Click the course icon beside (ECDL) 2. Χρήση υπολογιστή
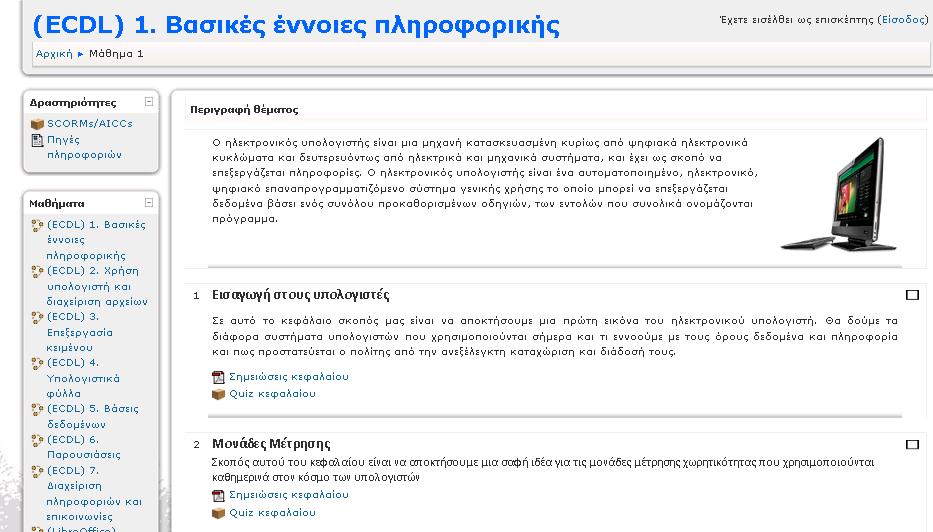The width and height of the screenshot is (933, 532). [37, 271]
